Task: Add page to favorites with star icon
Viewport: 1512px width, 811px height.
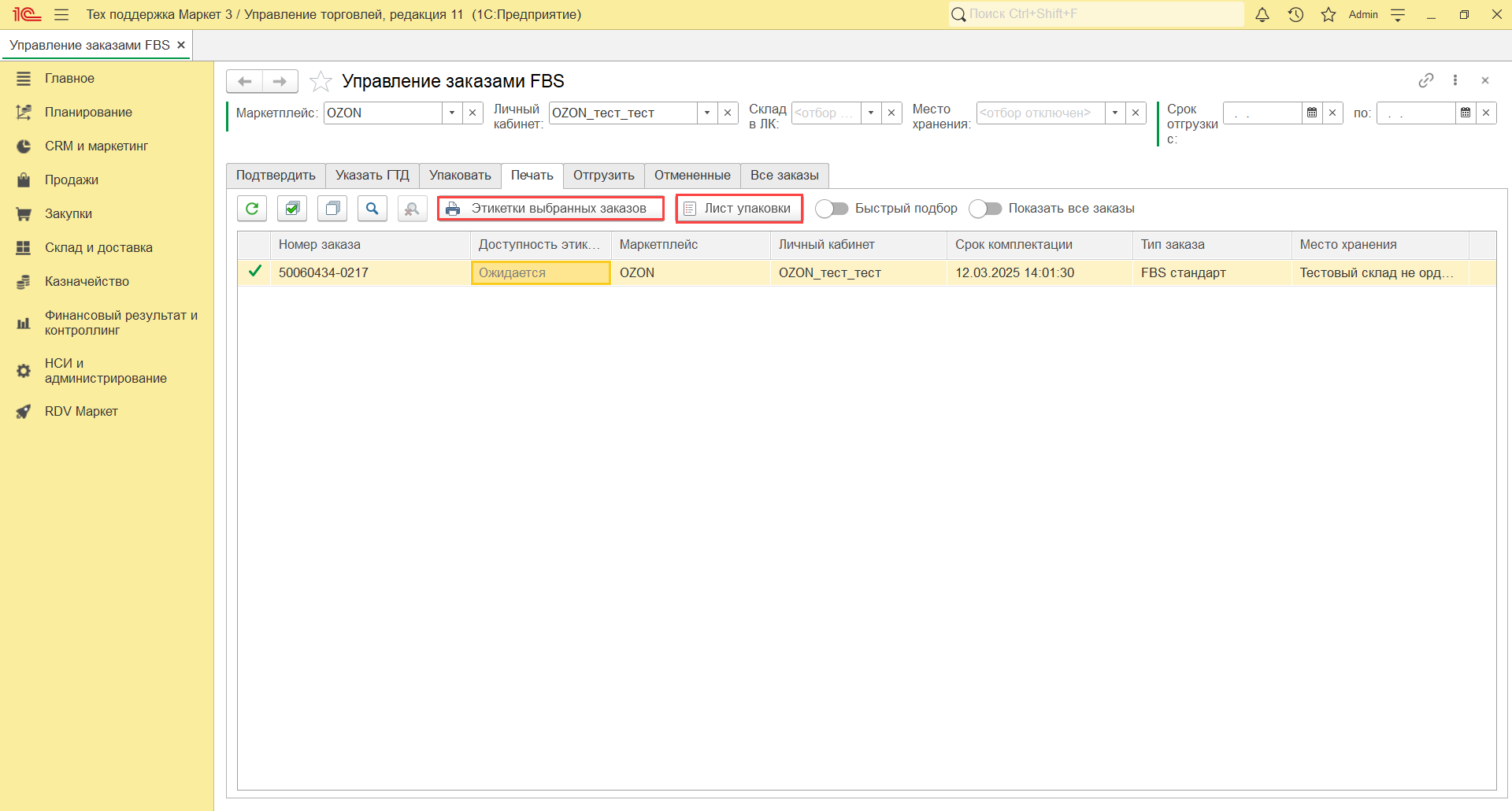Action: coord(321,81)
